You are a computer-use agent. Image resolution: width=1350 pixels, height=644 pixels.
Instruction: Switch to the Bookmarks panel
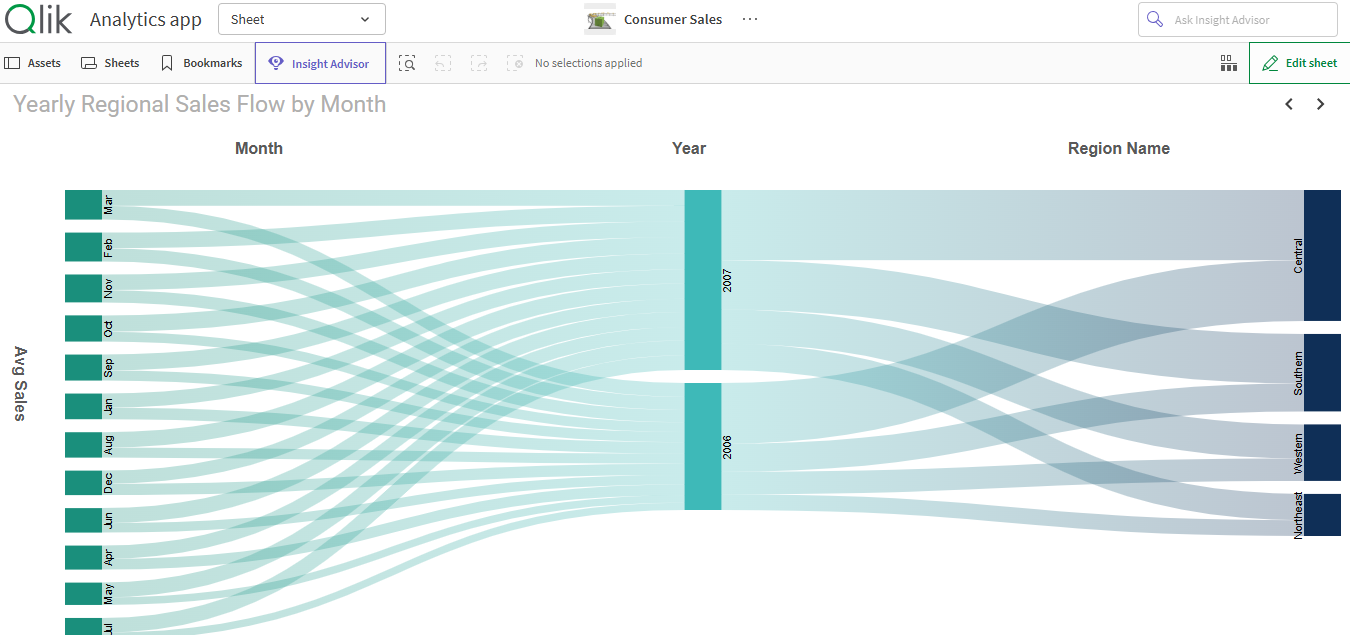[200, 62]
